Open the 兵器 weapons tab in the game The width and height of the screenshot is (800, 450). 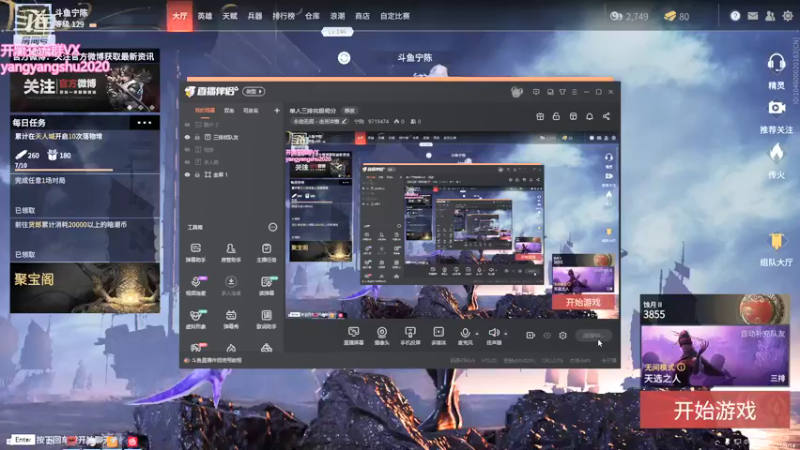(255, 16)
